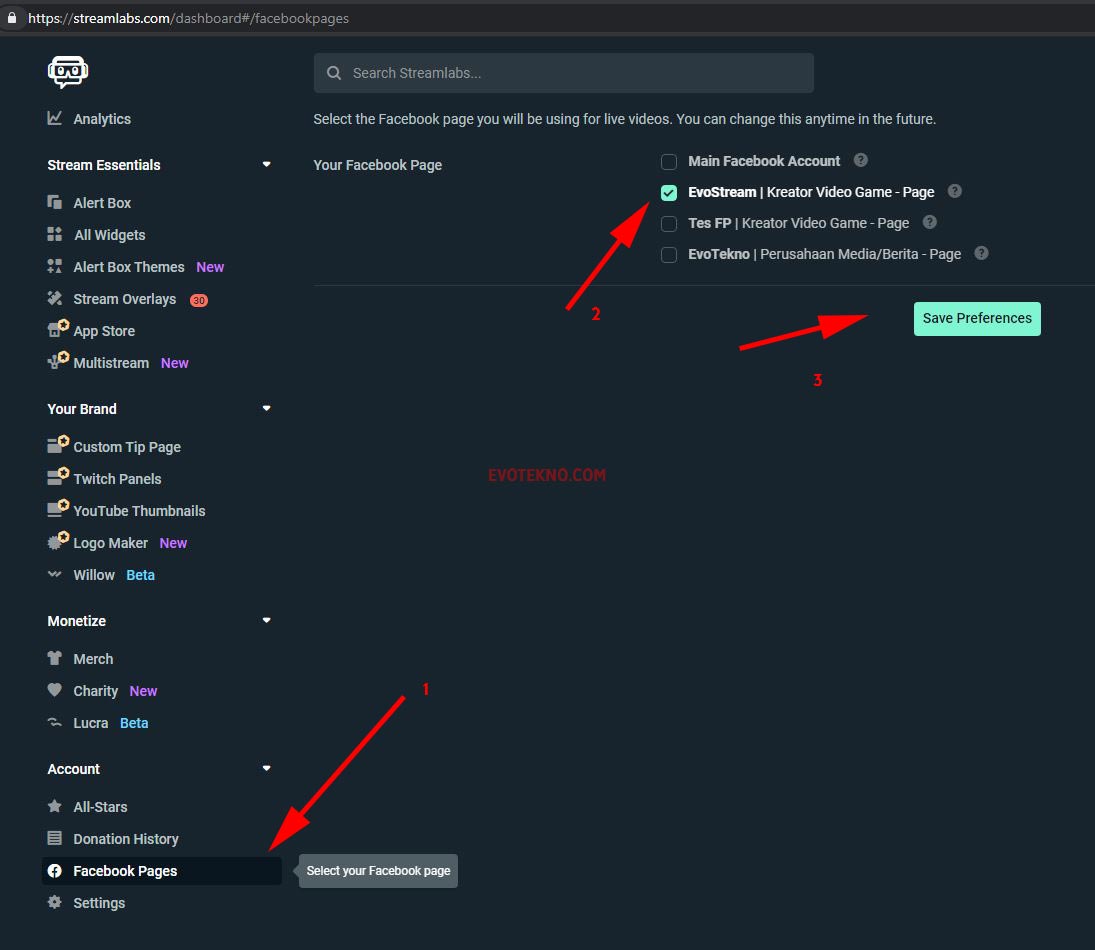The image size is (1095, 950).
Task: Click the Logo Maker New label
Action: [173, 543]
